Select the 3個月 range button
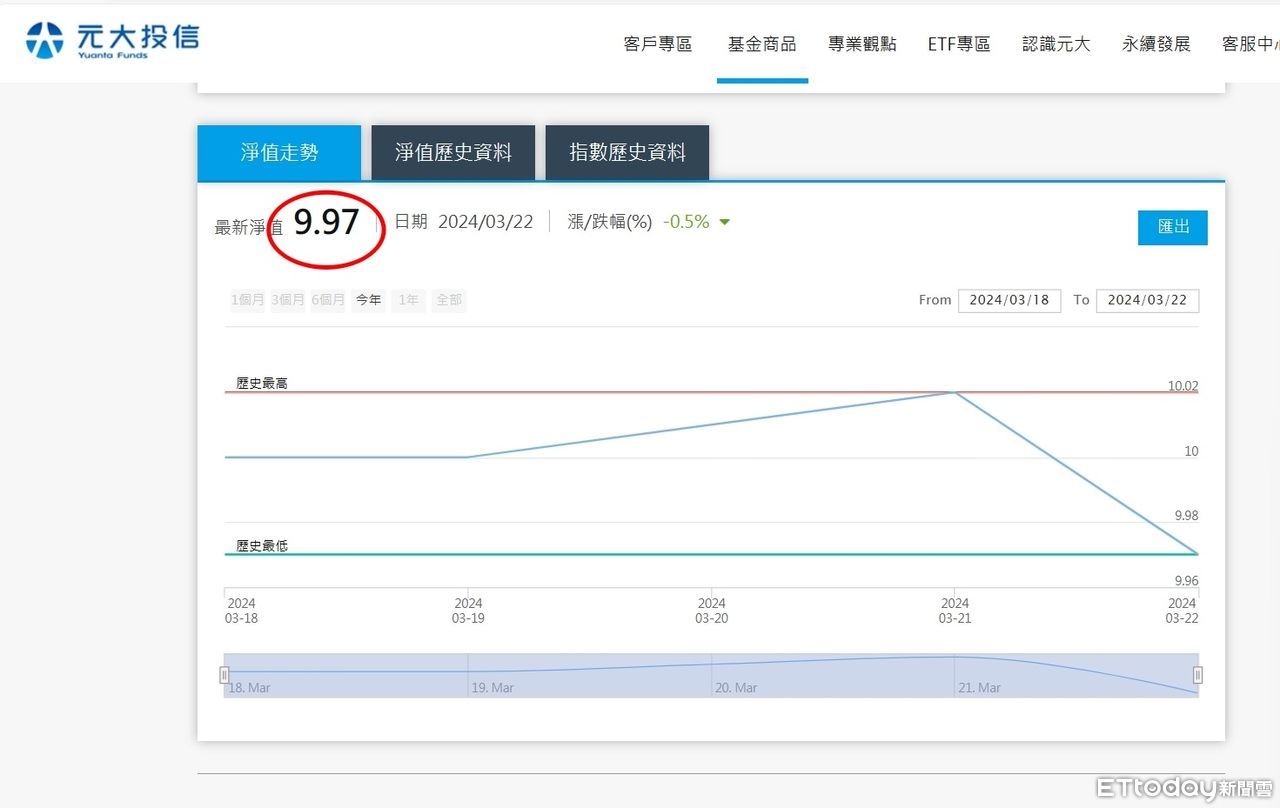 pos(288,300)
